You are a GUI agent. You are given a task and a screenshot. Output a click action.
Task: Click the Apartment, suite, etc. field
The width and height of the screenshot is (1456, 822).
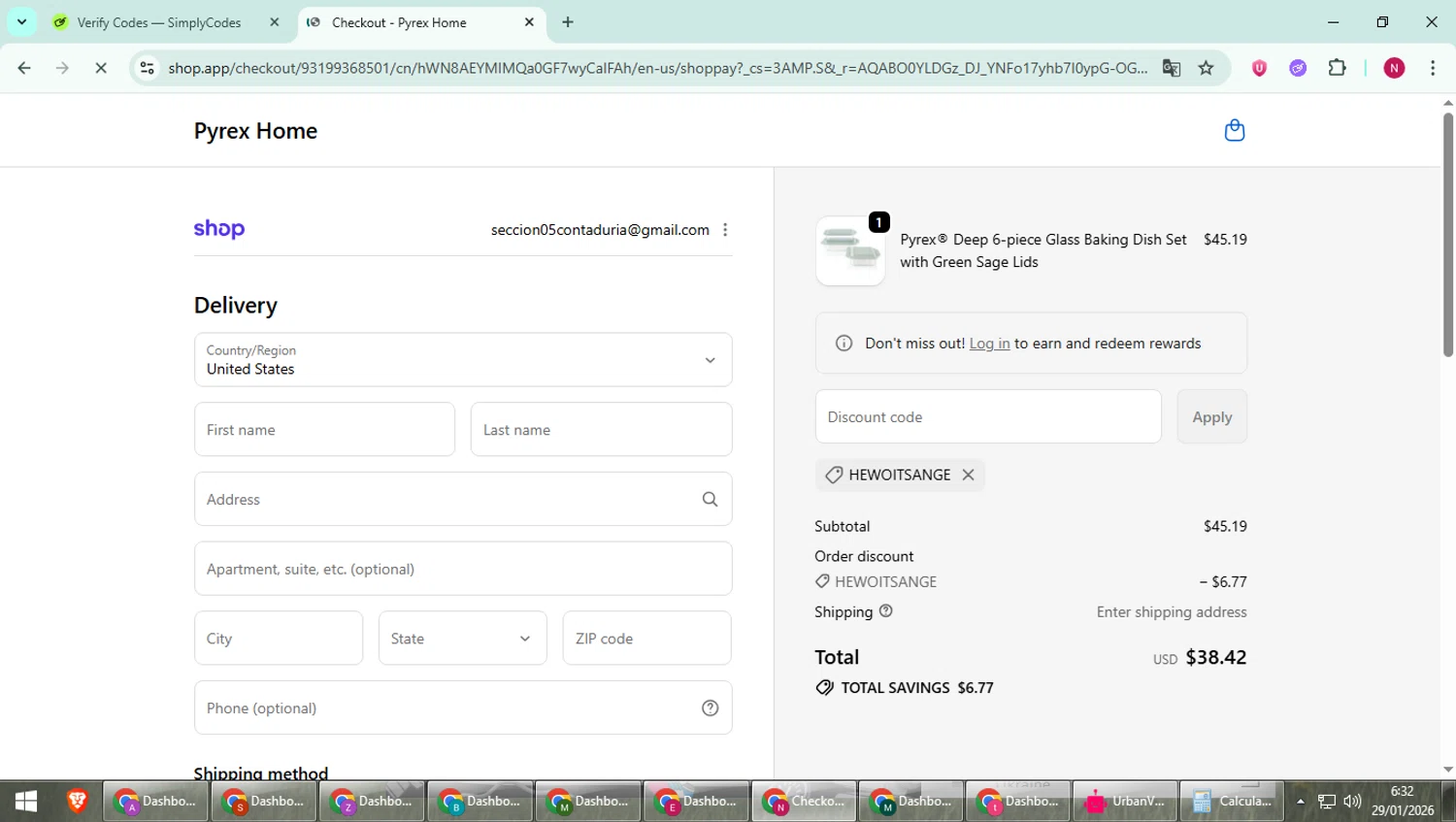pyautogui.click(x=463, y=569)
